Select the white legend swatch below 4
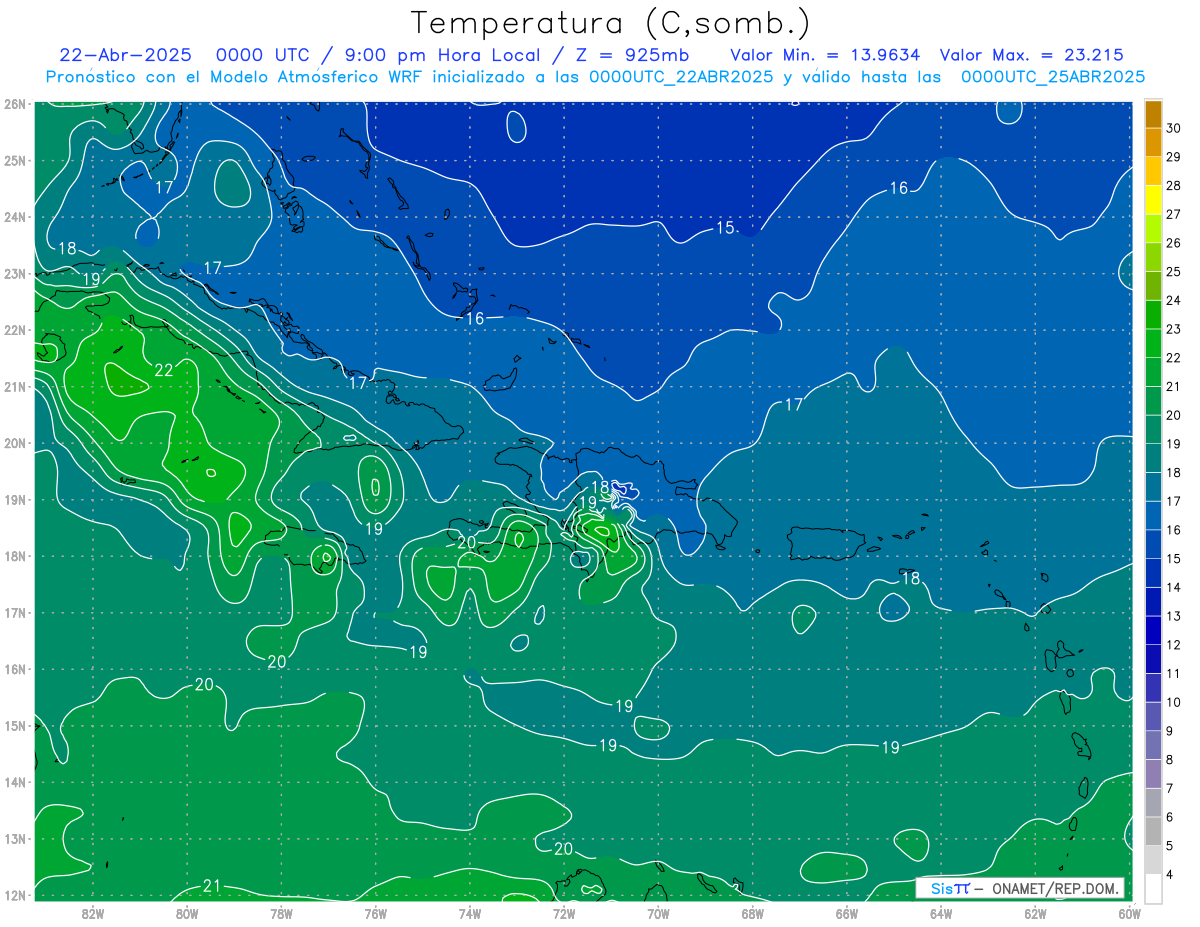 (1153, 888)
